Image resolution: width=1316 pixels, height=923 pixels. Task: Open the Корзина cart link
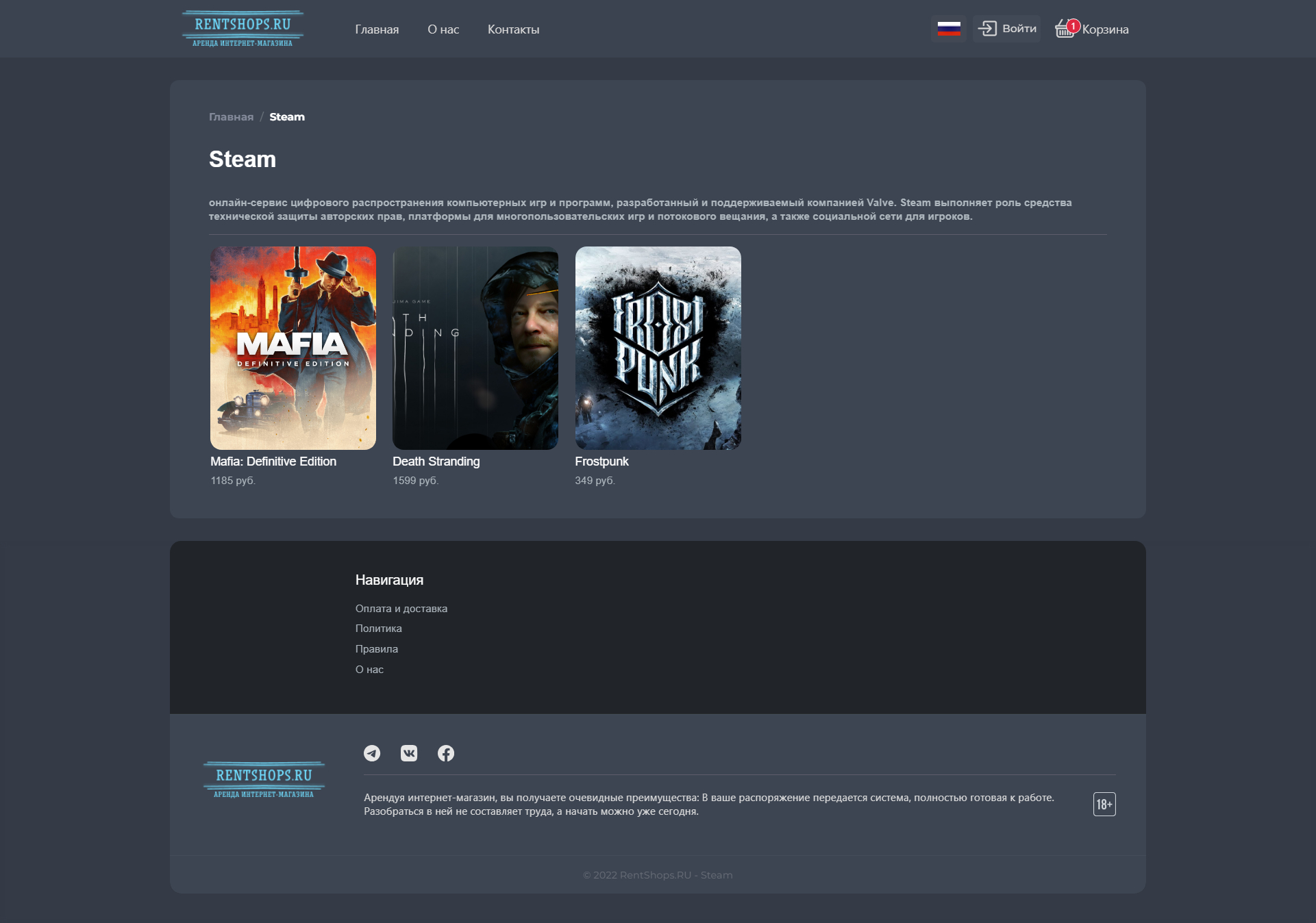click(1106, 29)
